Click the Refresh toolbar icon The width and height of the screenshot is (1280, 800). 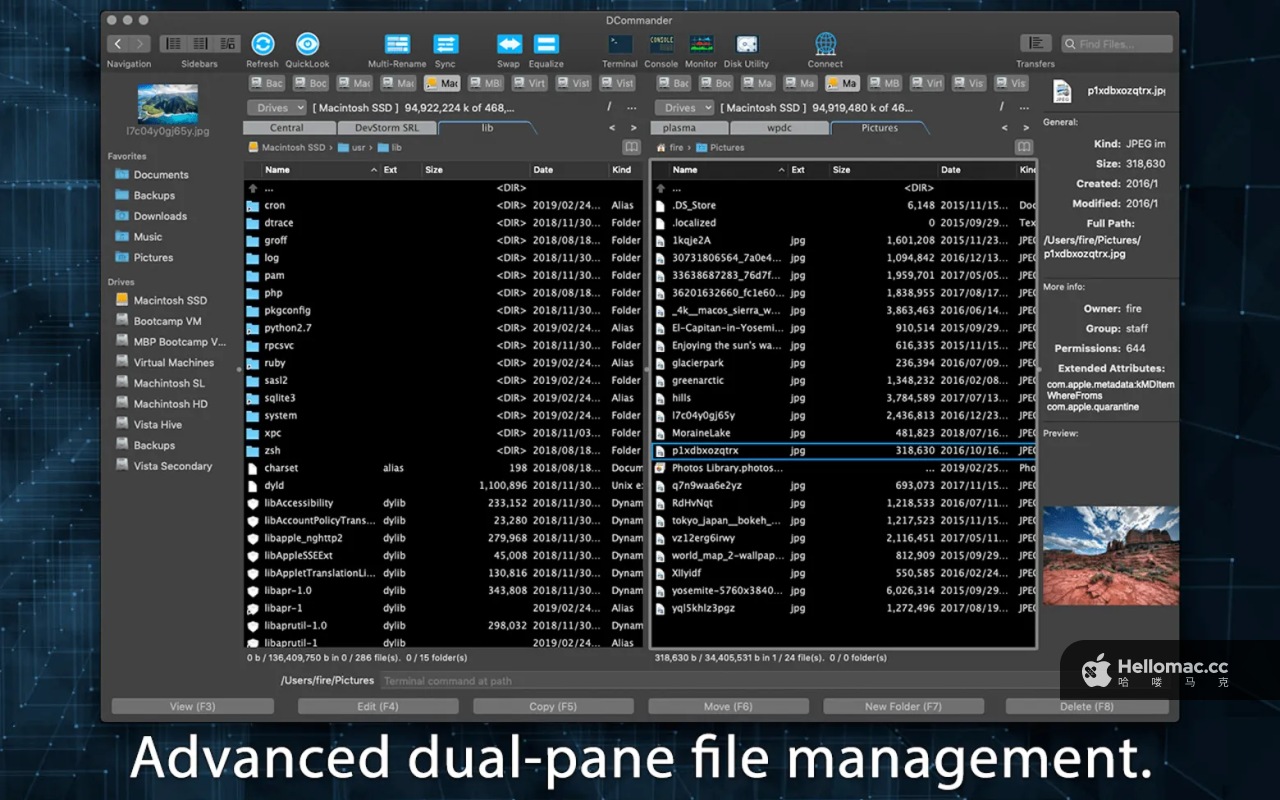[x=262, y=44]
